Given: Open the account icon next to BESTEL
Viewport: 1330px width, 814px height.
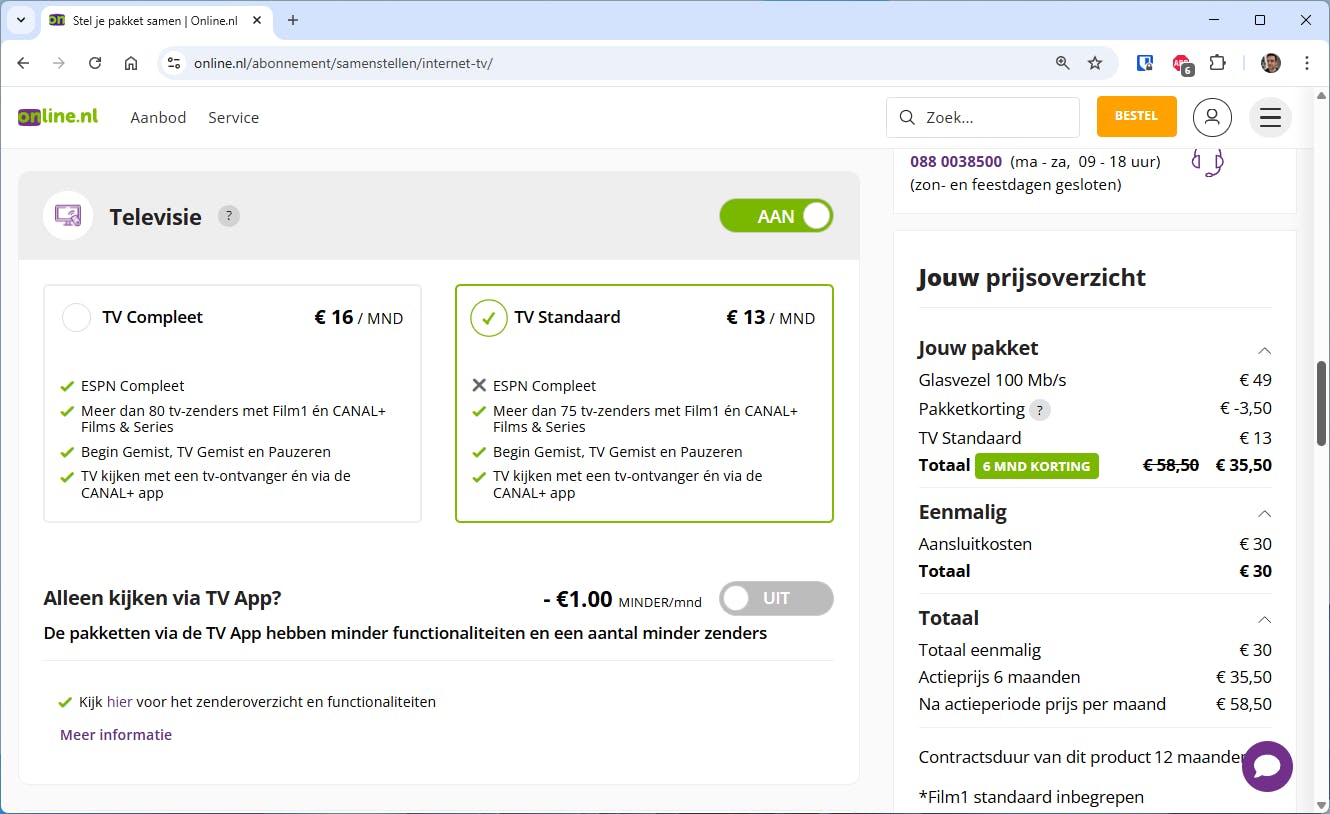Looking at the screenshot, I should 1212,117.
